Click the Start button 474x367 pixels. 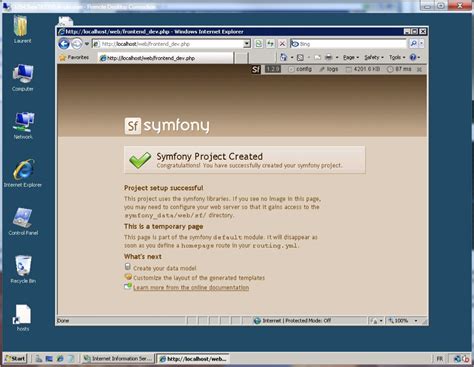click(x=15, y=359)
